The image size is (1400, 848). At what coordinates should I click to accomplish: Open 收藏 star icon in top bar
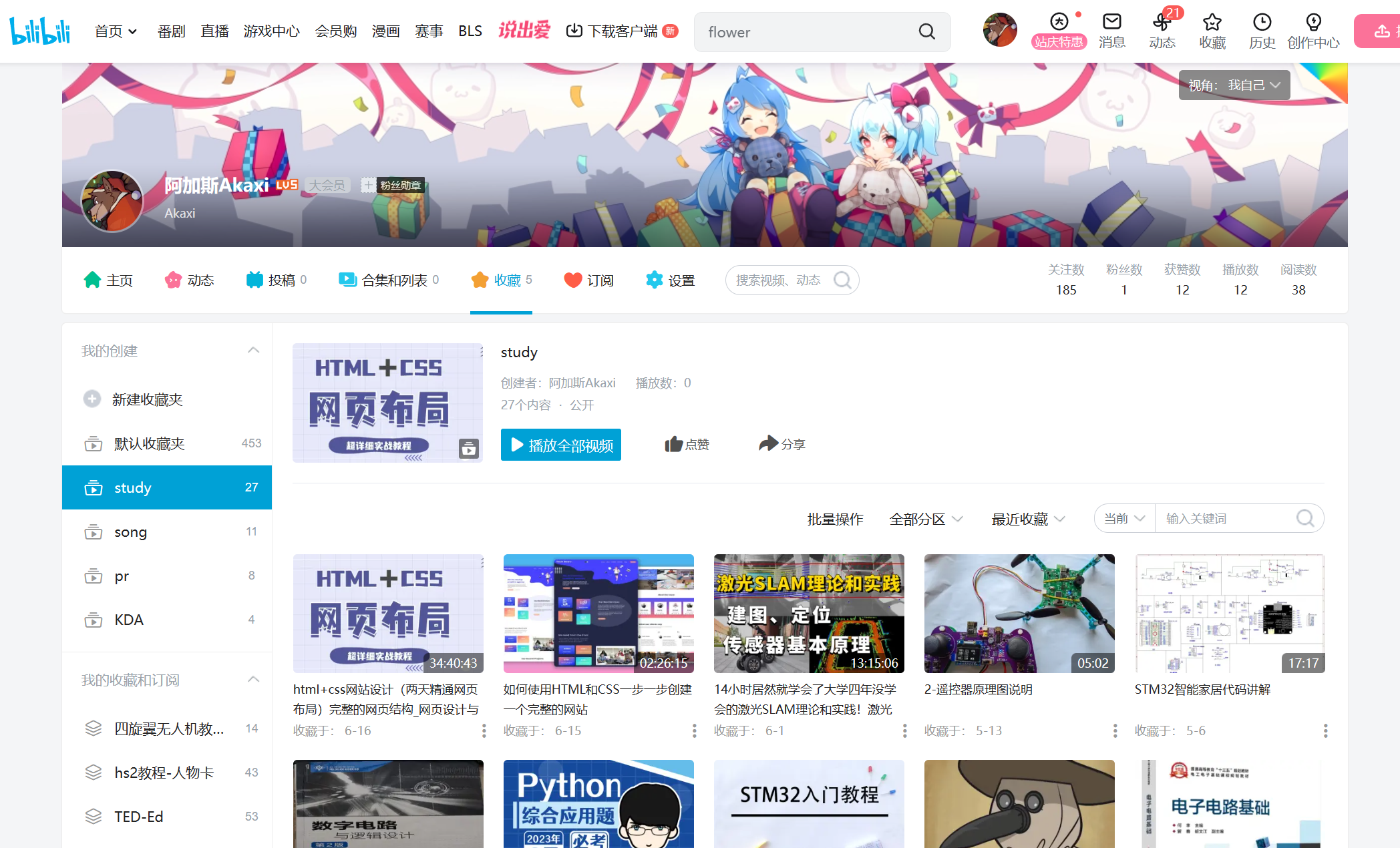pos(1212,31)
